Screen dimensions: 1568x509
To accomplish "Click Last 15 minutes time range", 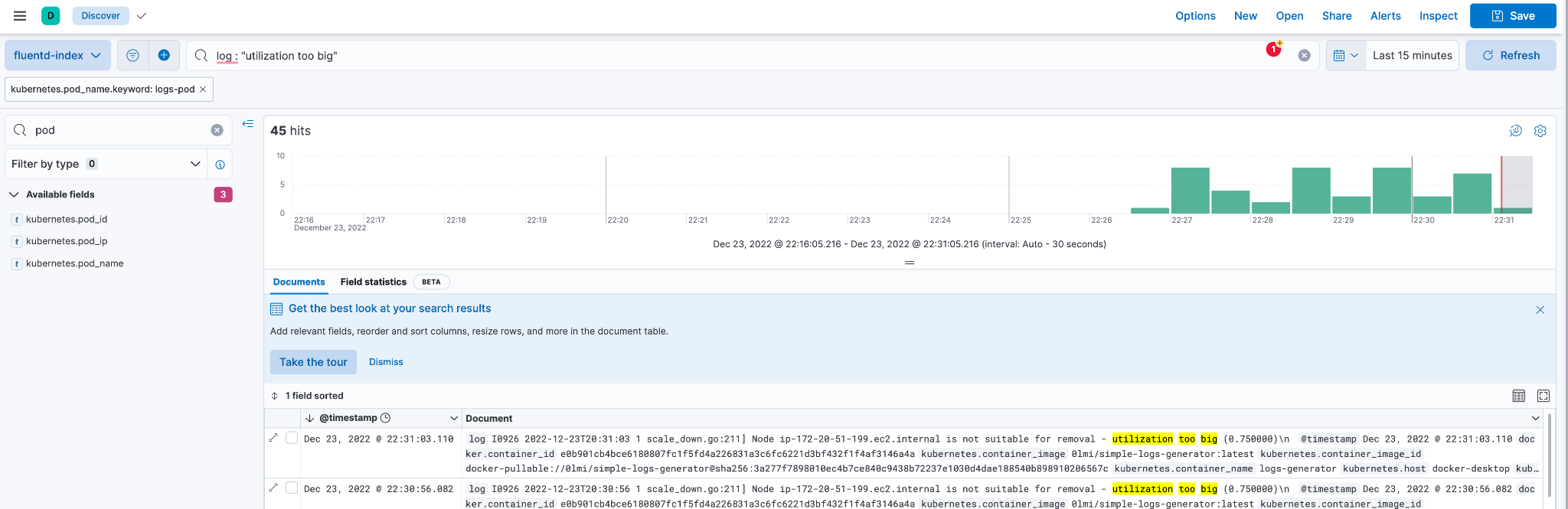I will pyautogui.click(x=1412, y=55).
